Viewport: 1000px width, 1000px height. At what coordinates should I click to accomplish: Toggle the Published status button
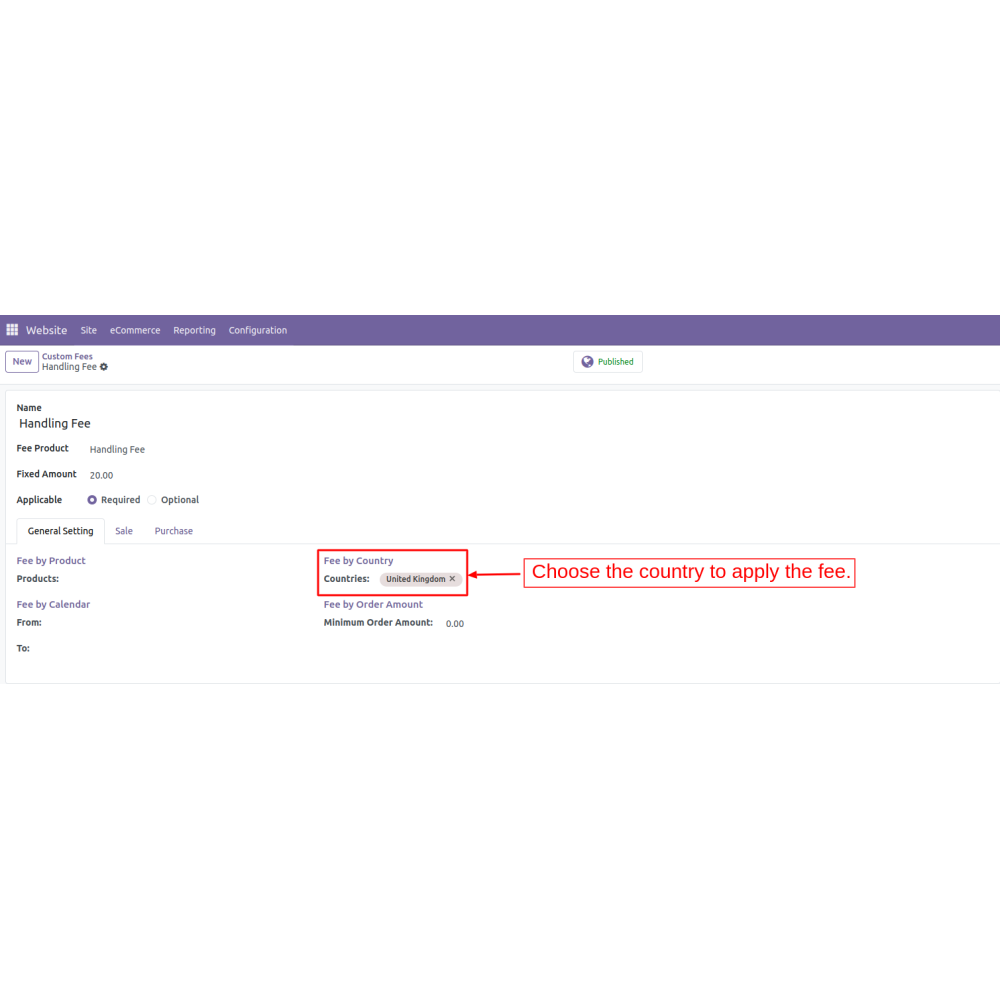(608, 362)
